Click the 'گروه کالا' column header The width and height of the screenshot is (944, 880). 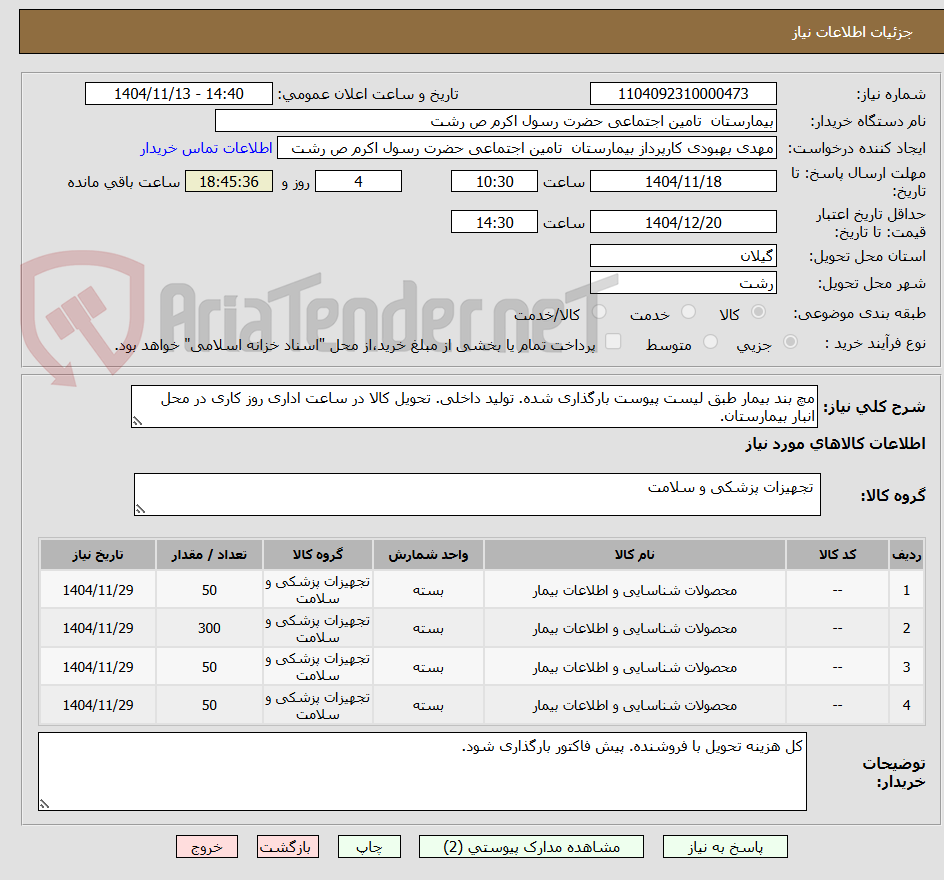click(318, 554)
